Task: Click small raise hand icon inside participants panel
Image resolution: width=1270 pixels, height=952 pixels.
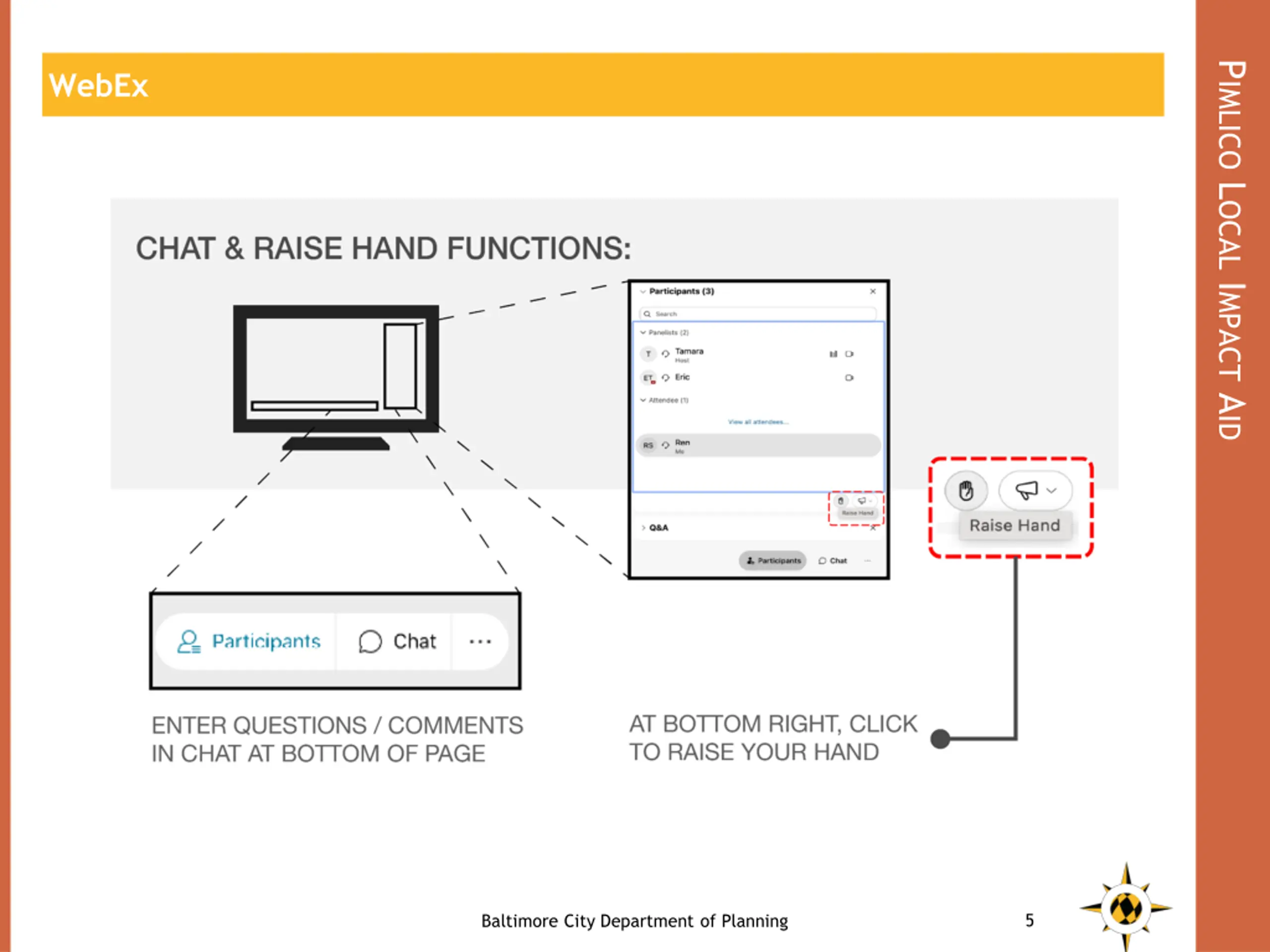Action: [x=840, y=501]
